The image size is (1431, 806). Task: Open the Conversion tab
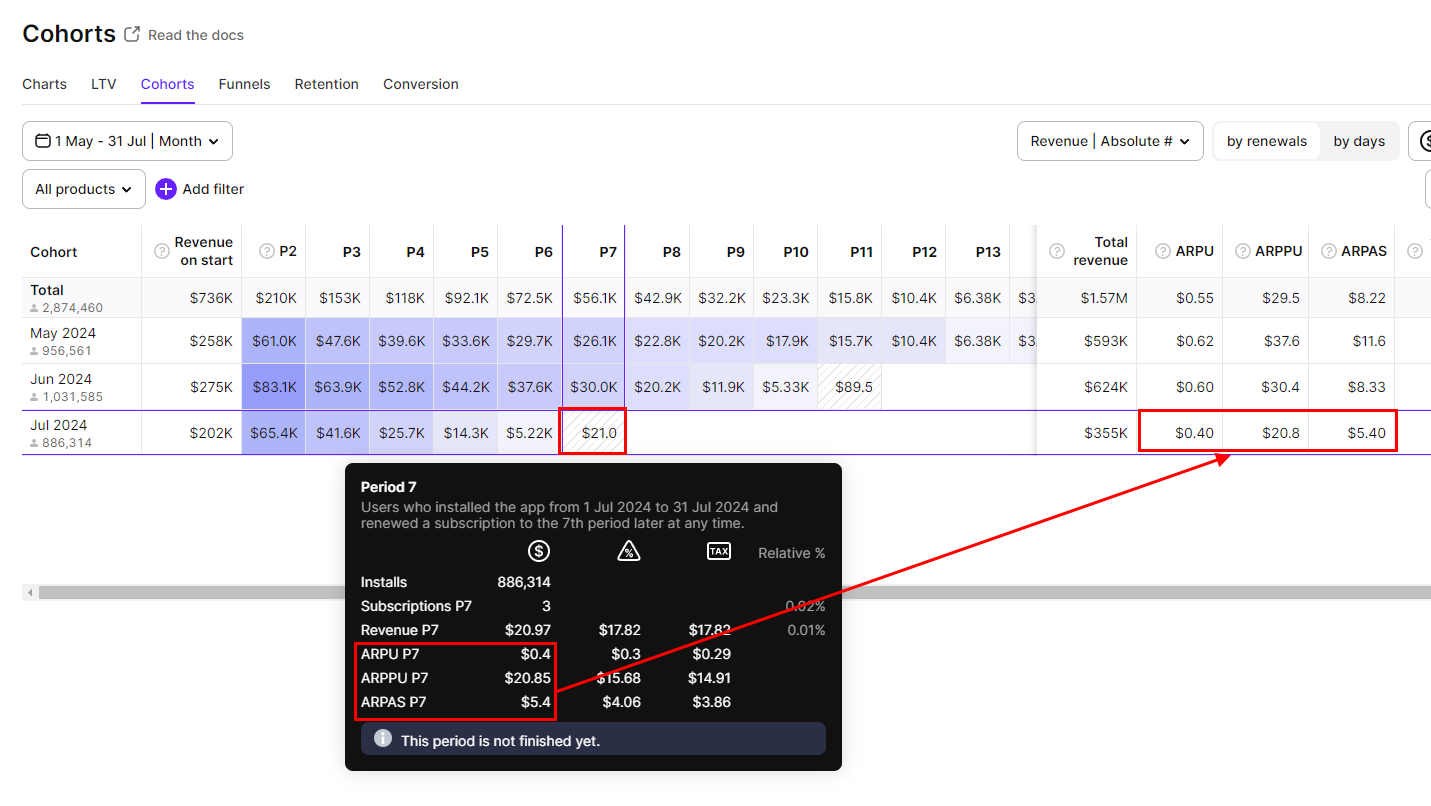point(421,84)
